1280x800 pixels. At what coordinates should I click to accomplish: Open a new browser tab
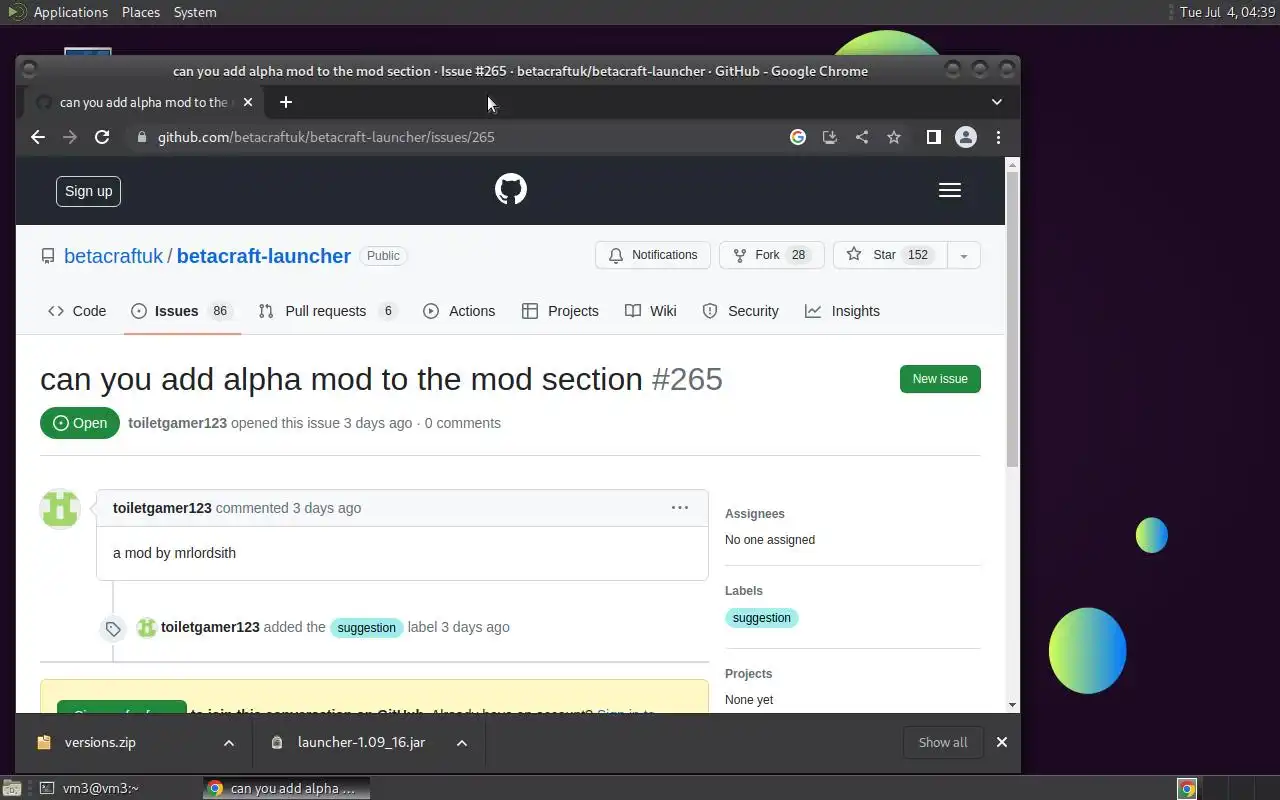click(286, 102)
